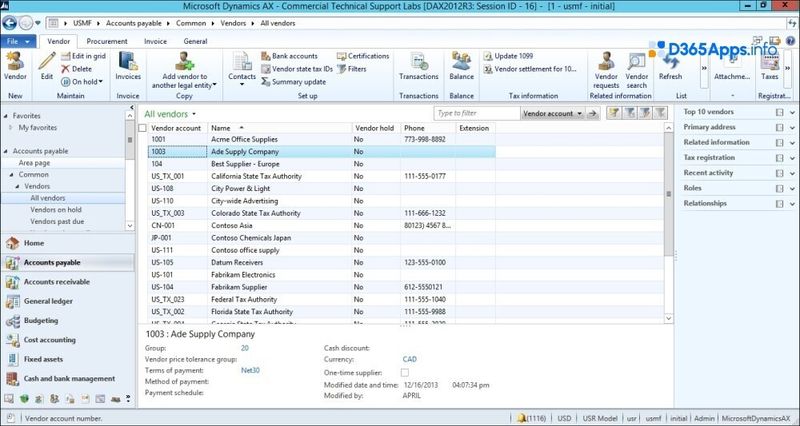Delete the selected vendor
The width and height of the screenshot is (800, 426).
77,69
